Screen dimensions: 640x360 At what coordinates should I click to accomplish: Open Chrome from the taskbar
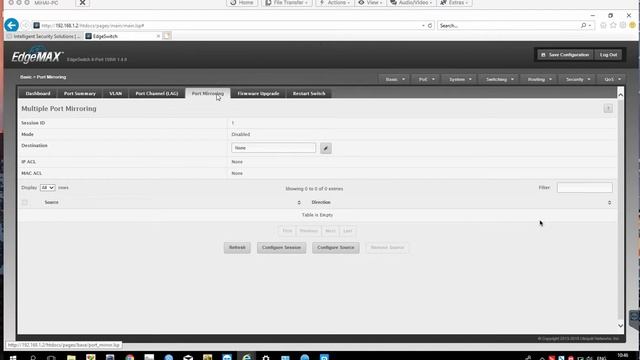tap(130, 357)
